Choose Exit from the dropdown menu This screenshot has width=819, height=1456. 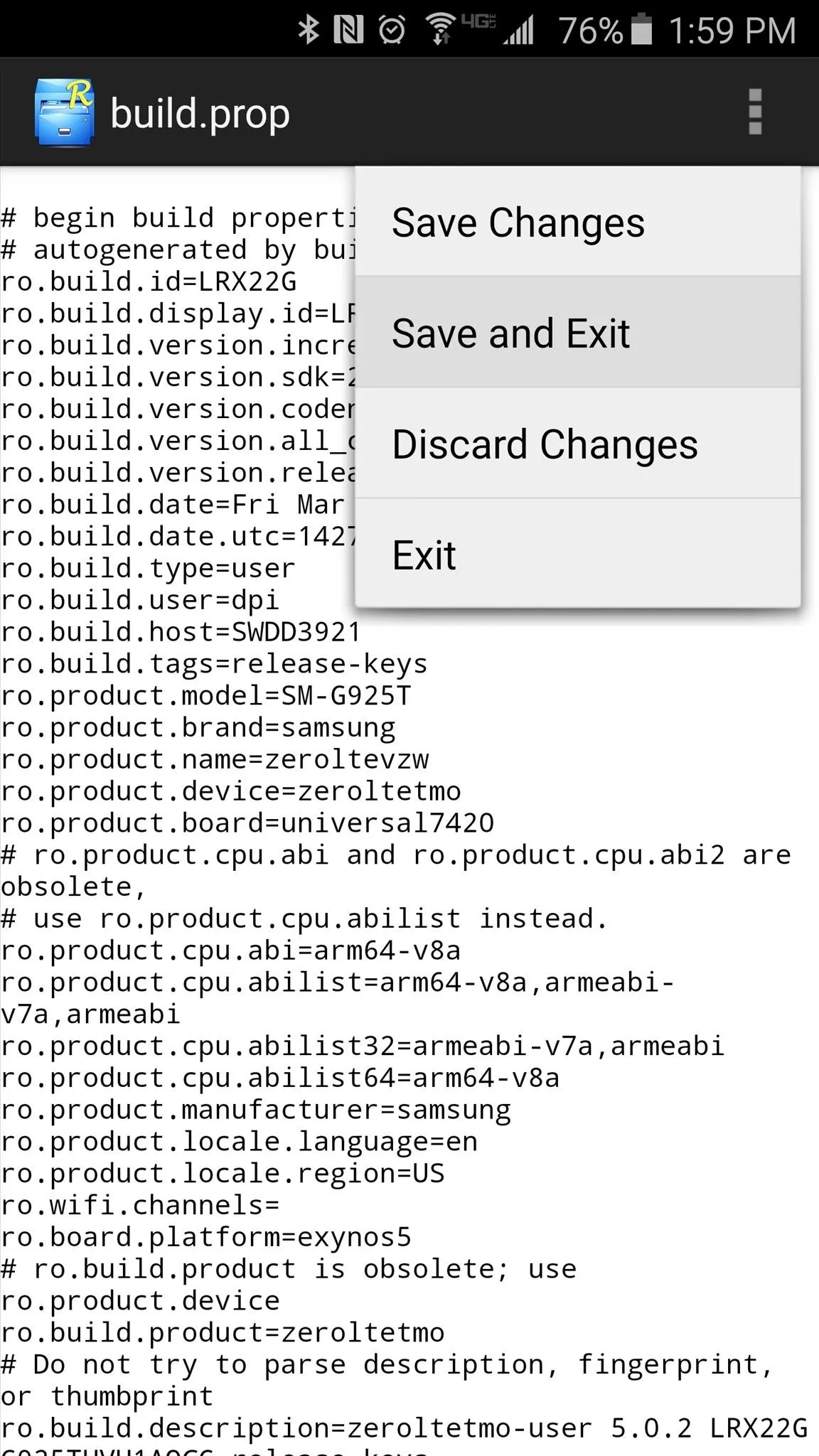tap(578, 553)
